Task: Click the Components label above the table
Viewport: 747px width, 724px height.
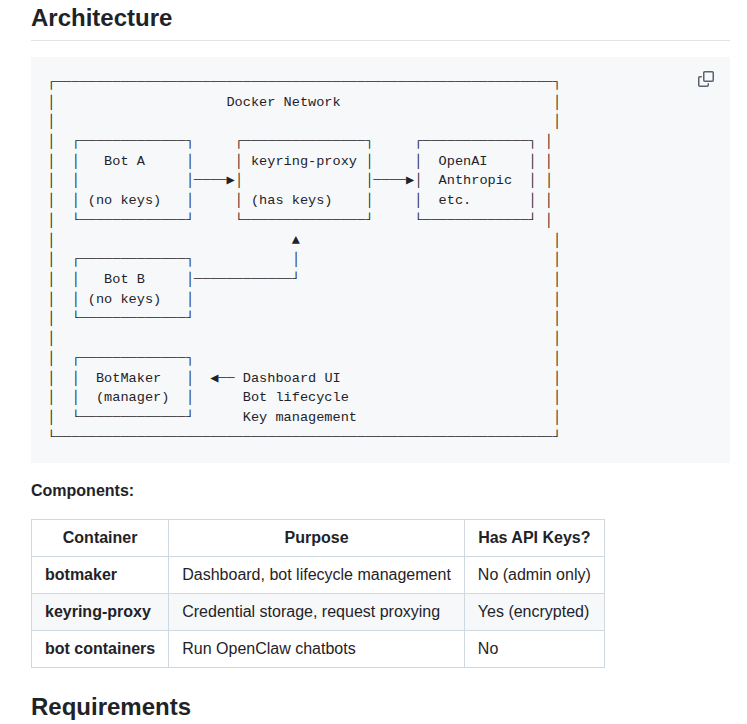Action: 82,490
